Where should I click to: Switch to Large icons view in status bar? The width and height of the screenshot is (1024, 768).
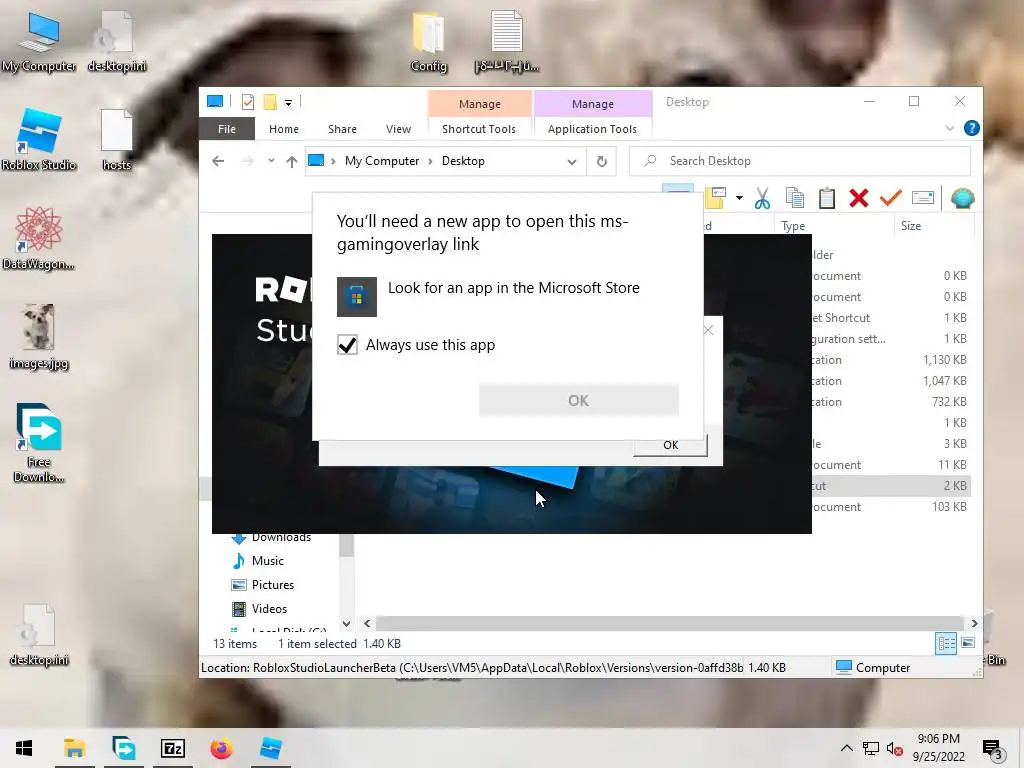[968, 643]
